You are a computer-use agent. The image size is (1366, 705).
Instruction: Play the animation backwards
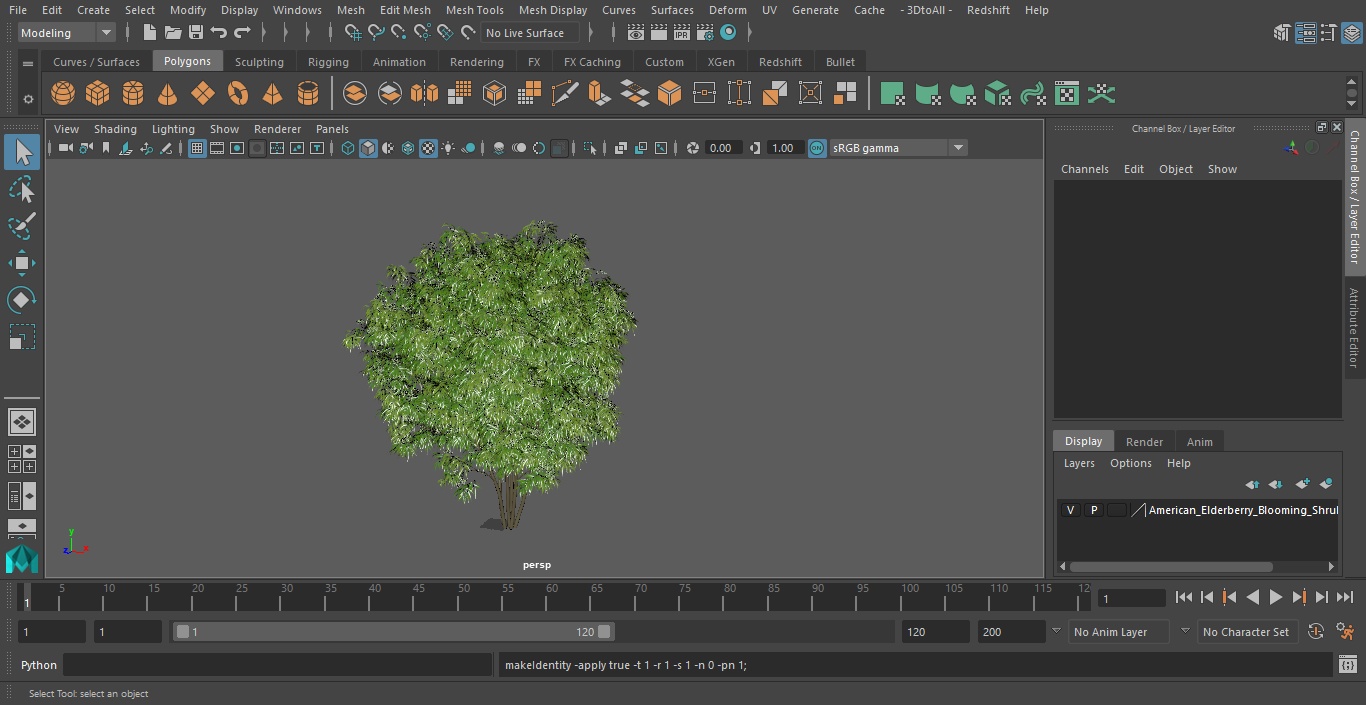(x=1252, y=597)
